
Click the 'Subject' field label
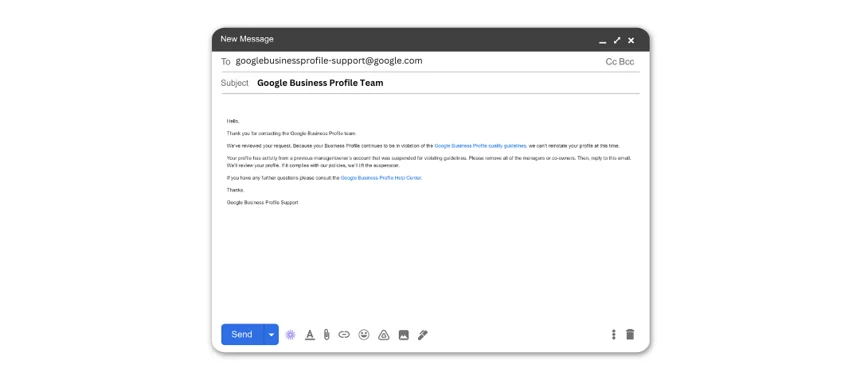[235, 83]
